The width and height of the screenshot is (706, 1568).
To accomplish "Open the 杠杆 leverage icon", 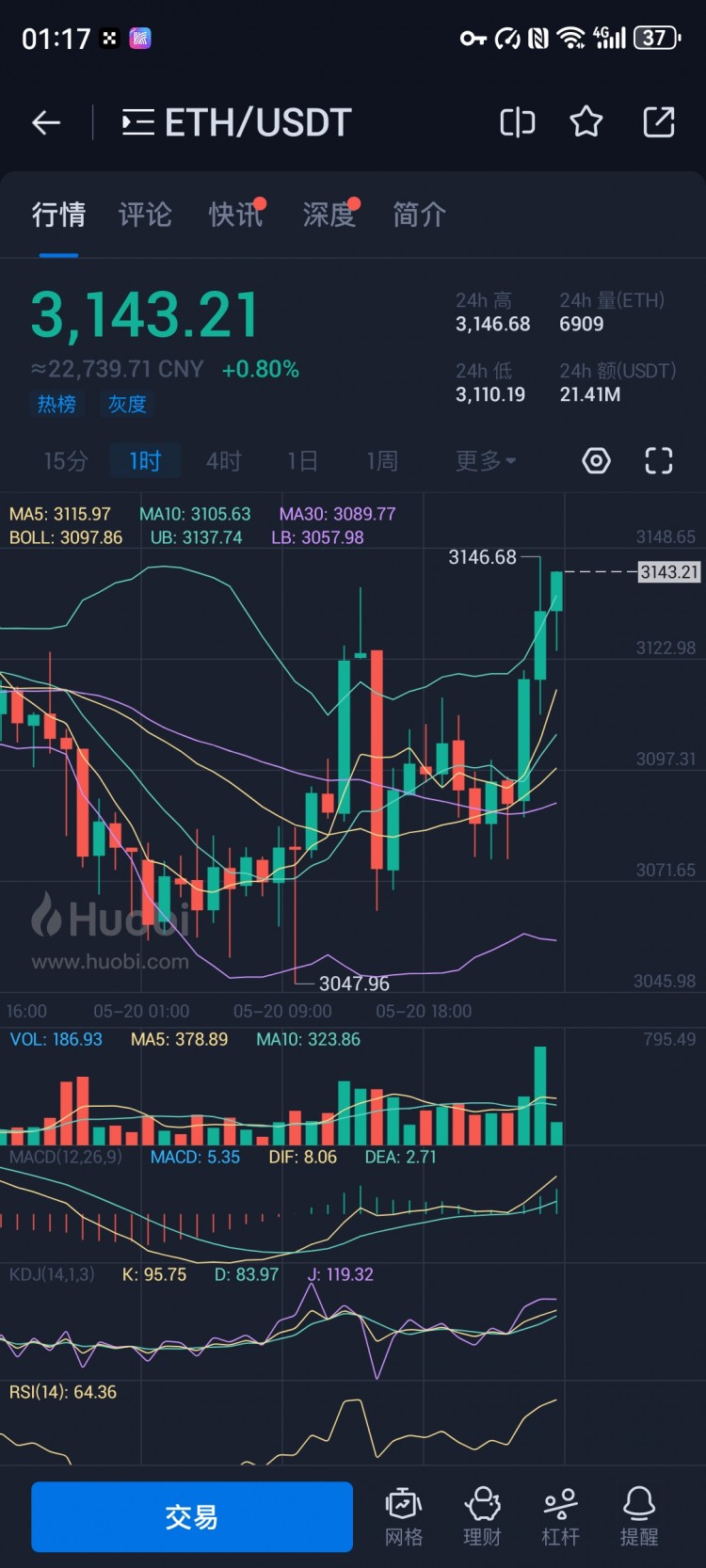I will [560, 1516].
